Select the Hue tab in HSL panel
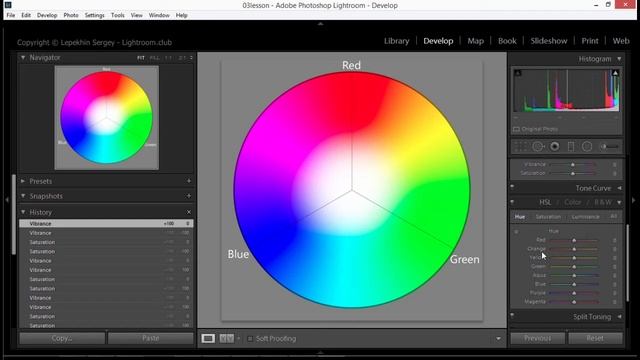The width and height of the screenshot is (640, 360). (520, 217)
